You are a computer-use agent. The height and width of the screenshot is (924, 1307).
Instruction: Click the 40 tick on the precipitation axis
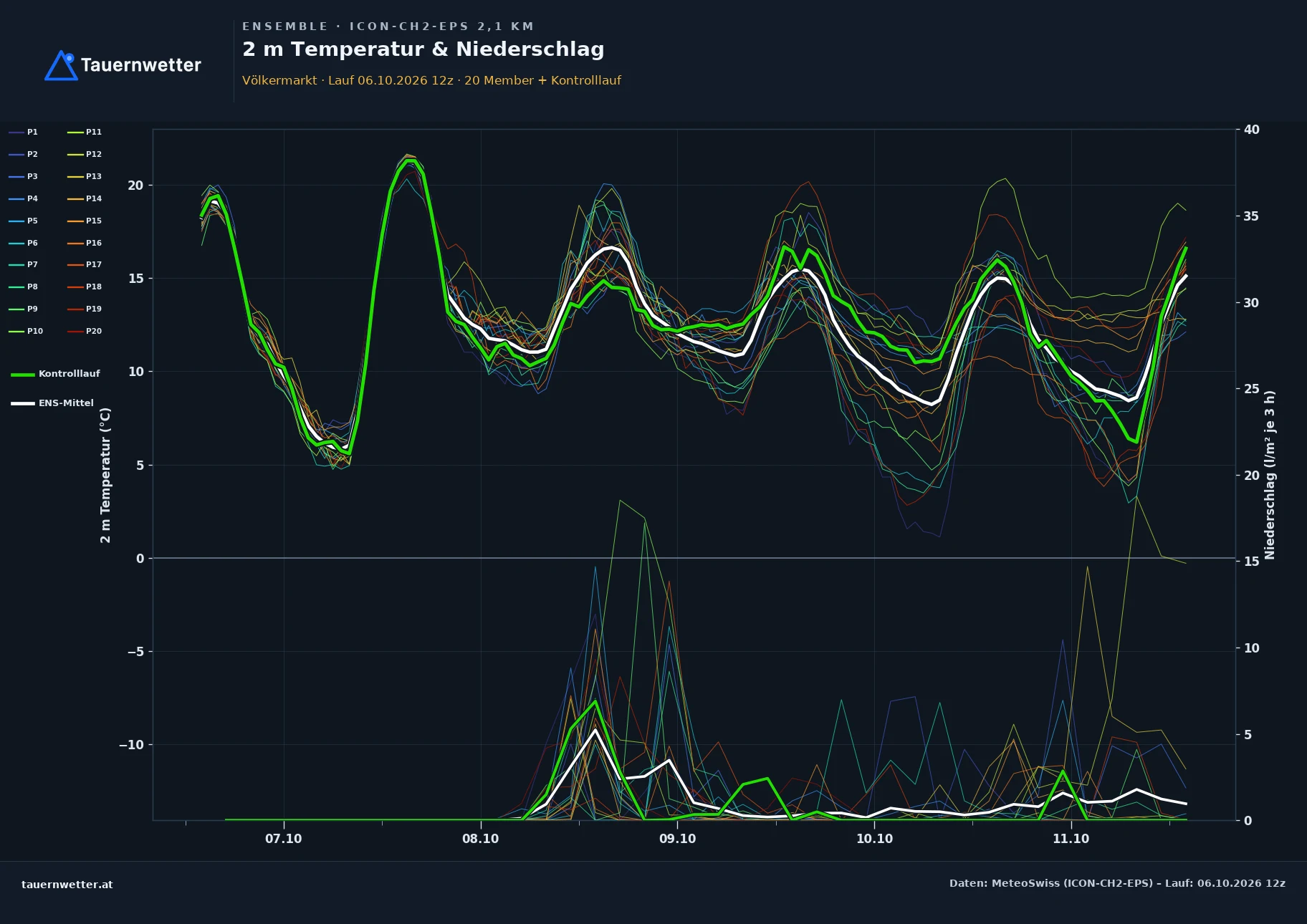click(x=1251, y=130)
